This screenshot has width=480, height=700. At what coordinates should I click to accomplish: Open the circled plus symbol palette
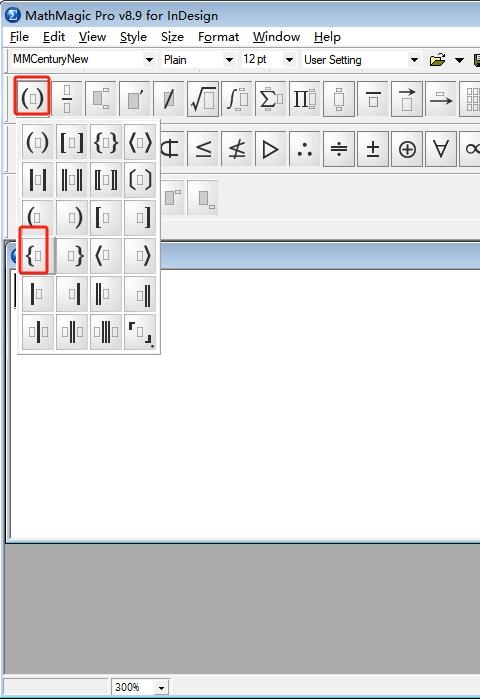pyautogui.click(x=406, y=149)
